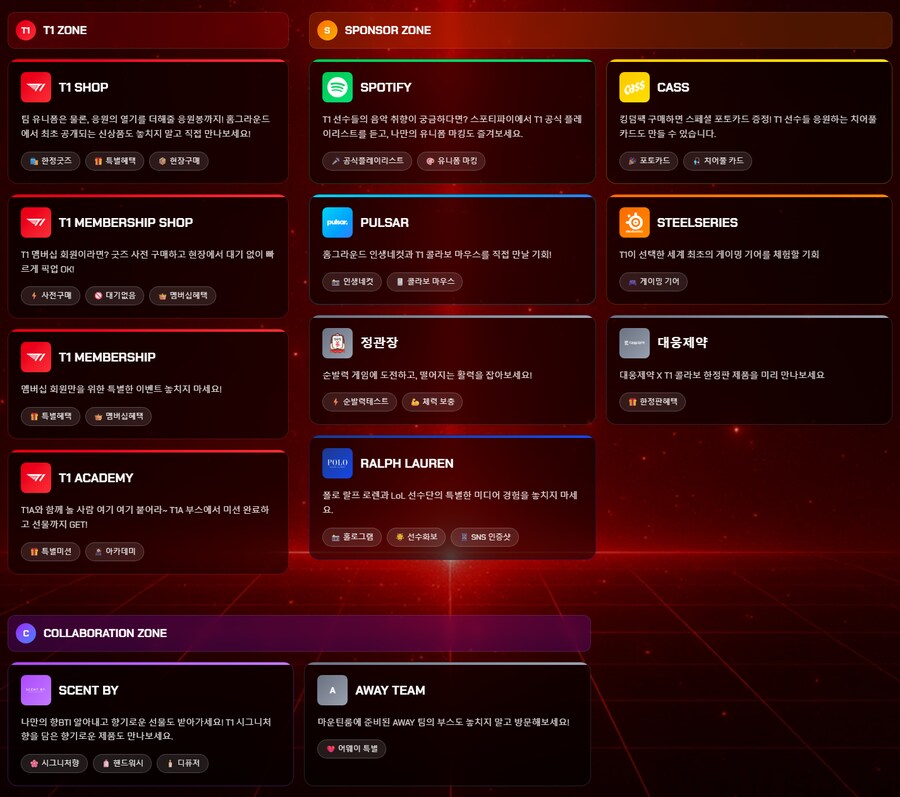Click the "정관장" card title
900x797 pixels.
coord(379,343)
